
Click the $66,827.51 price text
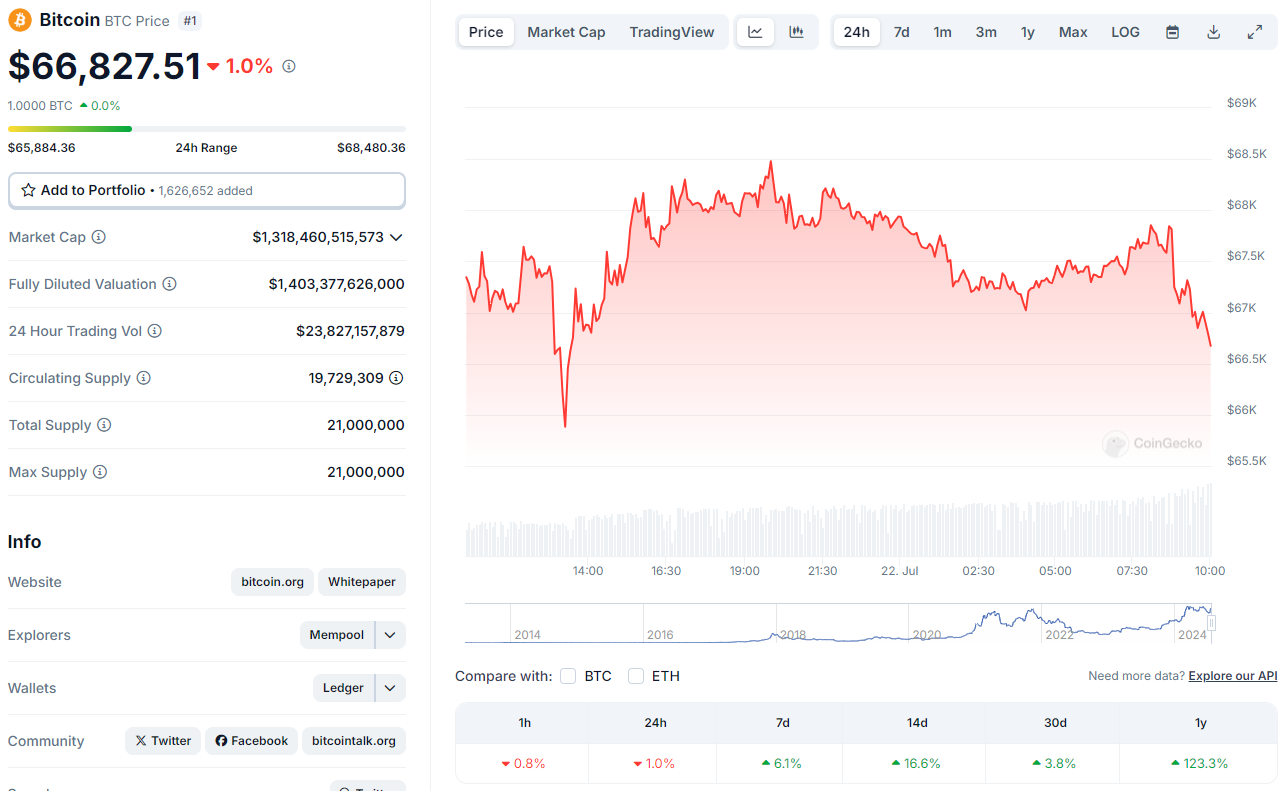(105, 66)
